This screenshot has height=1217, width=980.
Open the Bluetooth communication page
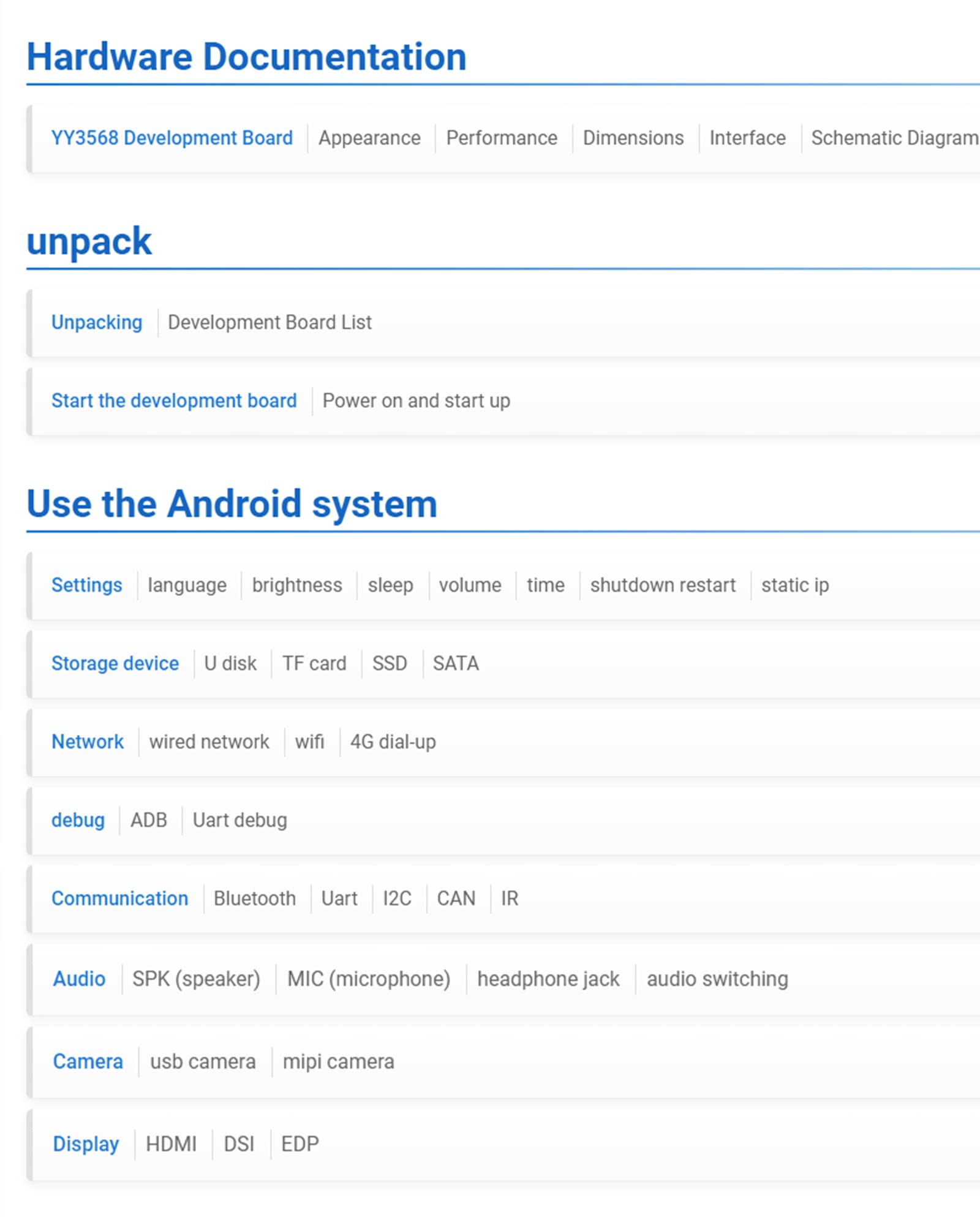point(255,899)
